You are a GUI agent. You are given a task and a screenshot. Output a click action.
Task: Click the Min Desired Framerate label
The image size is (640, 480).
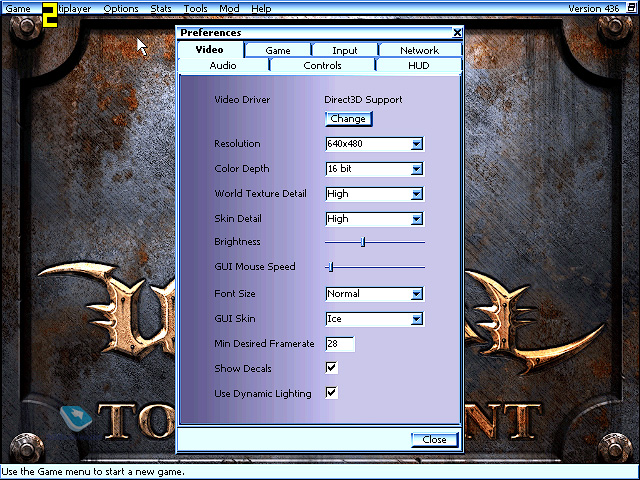pos(264,344)
